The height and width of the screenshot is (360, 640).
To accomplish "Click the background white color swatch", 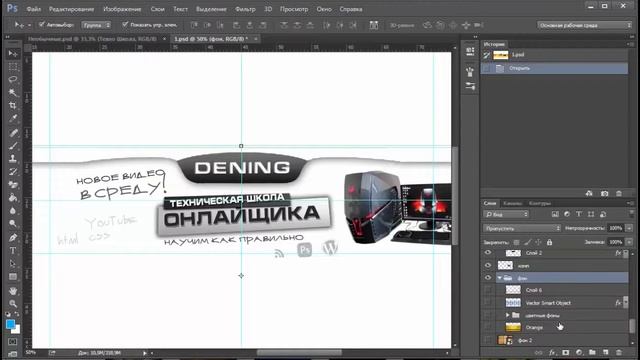I will (16, 329).
